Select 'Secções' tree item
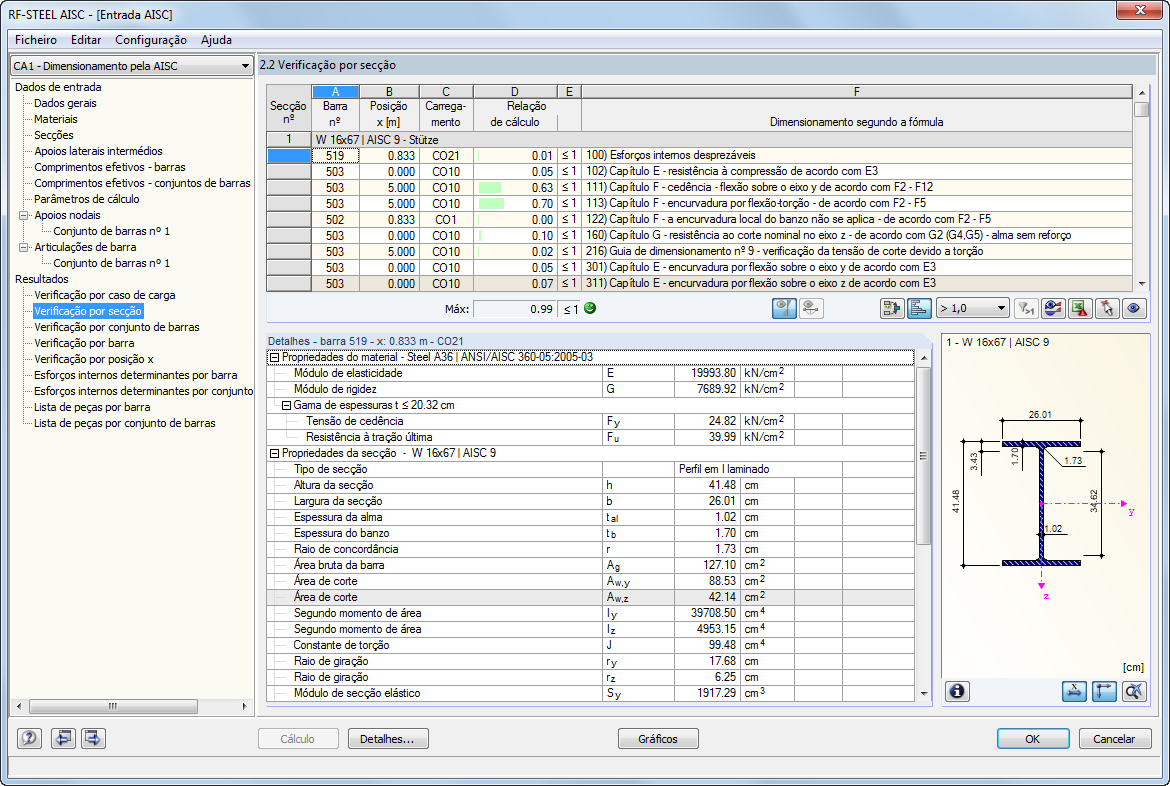Viewport: 1170px width, 786px height. pyautogui.click(x=54, y=135)
